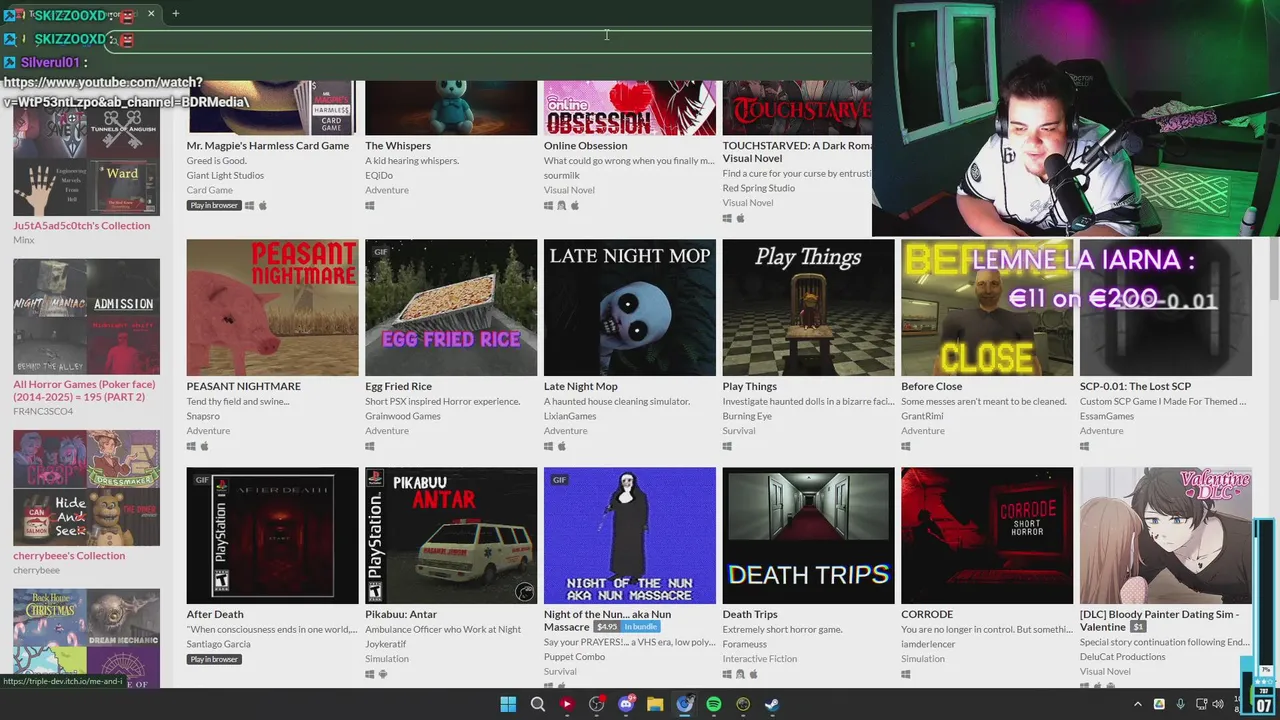This screenshot has width=1280, height=720.
Task: Click Apple icon under TOUCHSTARVED visual novel
Action: [740, 218]
